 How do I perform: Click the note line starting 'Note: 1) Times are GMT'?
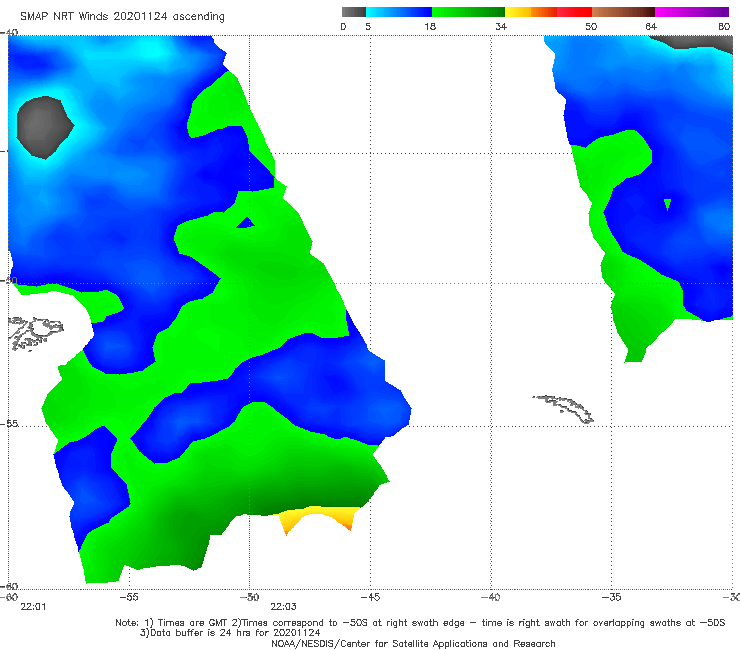click(x=420, y=623)
